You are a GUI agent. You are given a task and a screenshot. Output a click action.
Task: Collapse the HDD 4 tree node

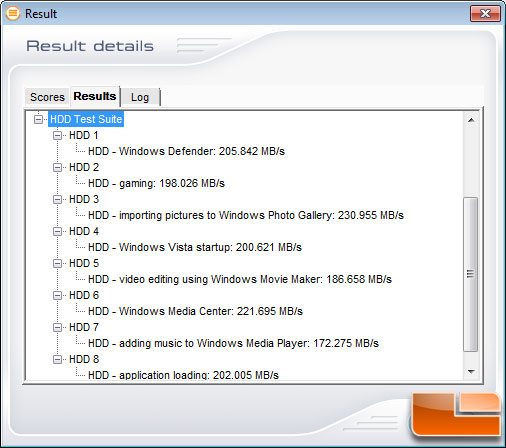(x=58, y=231)
